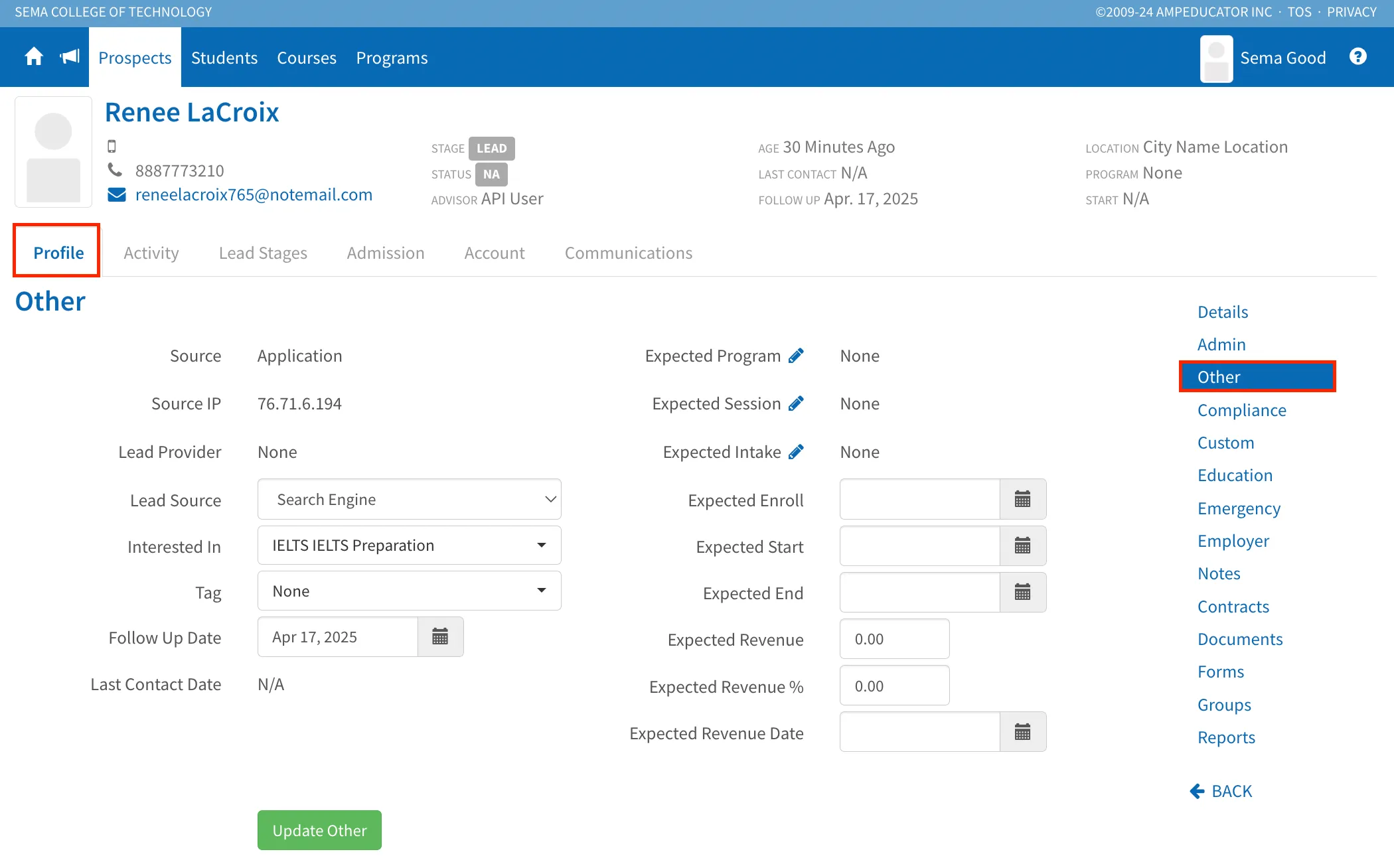
Task: Open the Documents section link
Action: click(1240, 639)
